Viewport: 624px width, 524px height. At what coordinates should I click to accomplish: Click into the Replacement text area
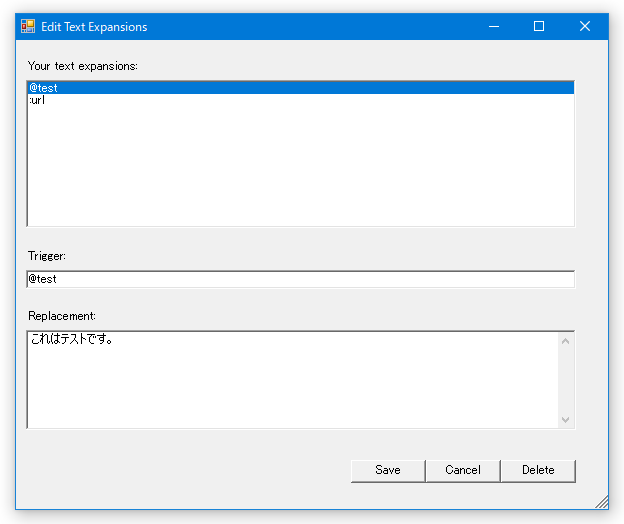[293, 380]
